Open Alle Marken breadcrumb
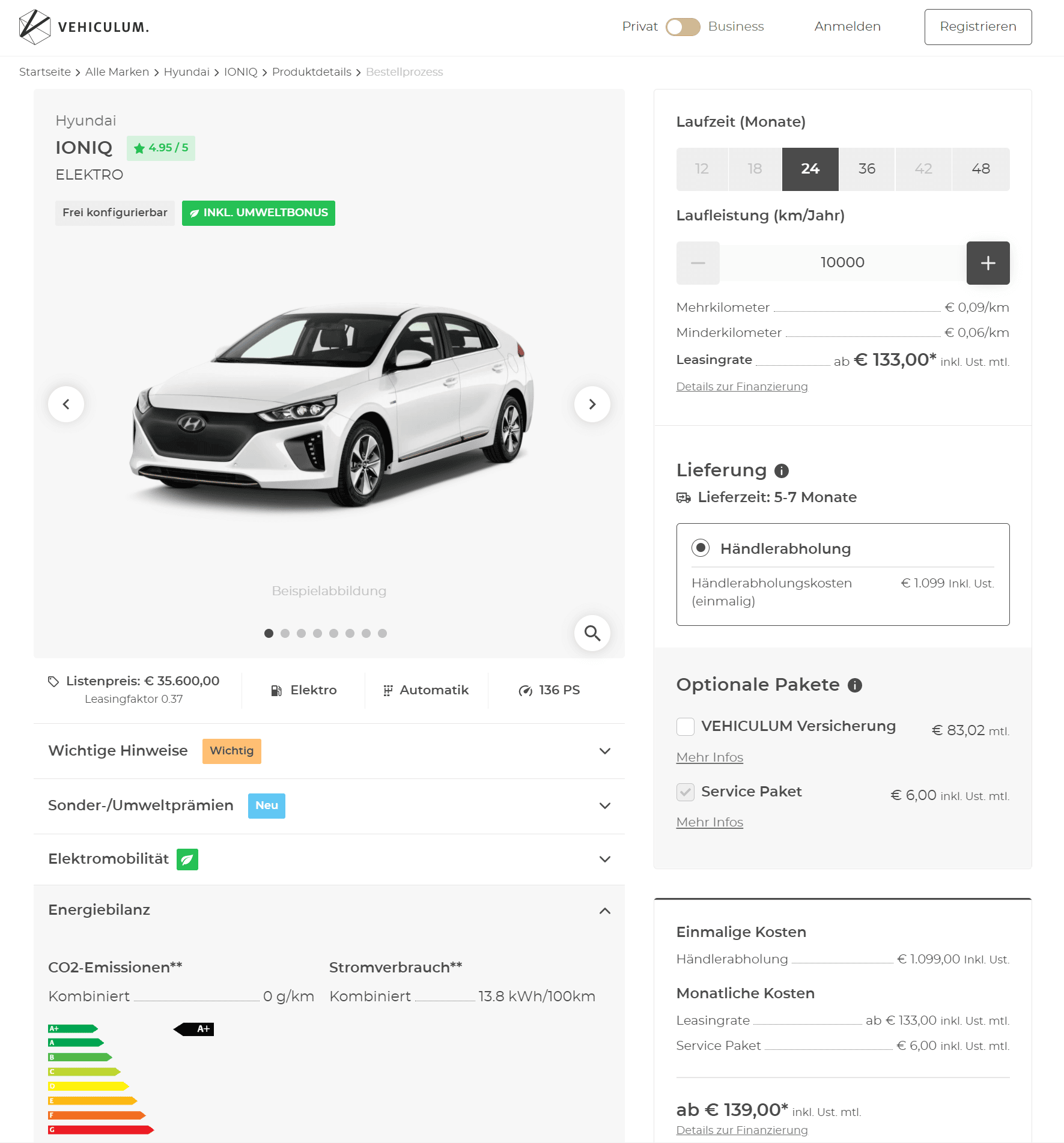1064x1143 pixels. pos(117,72)
